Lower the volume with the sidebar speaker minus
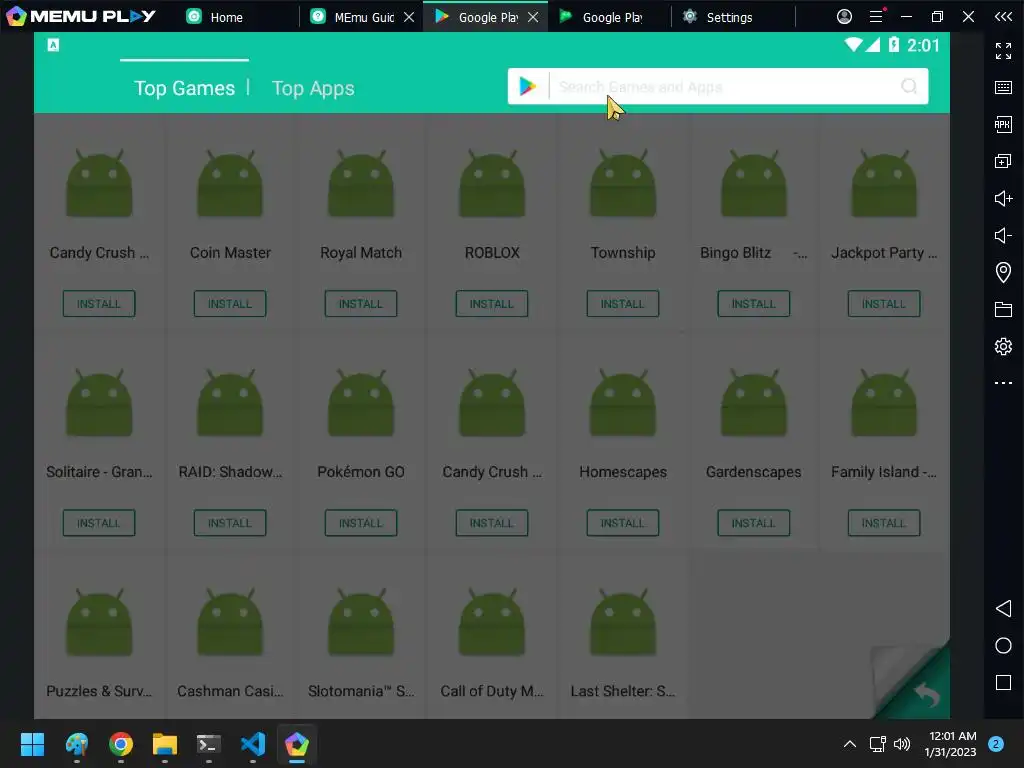Viewport: 1024px width, 768px height. [x=1003, y=235]
